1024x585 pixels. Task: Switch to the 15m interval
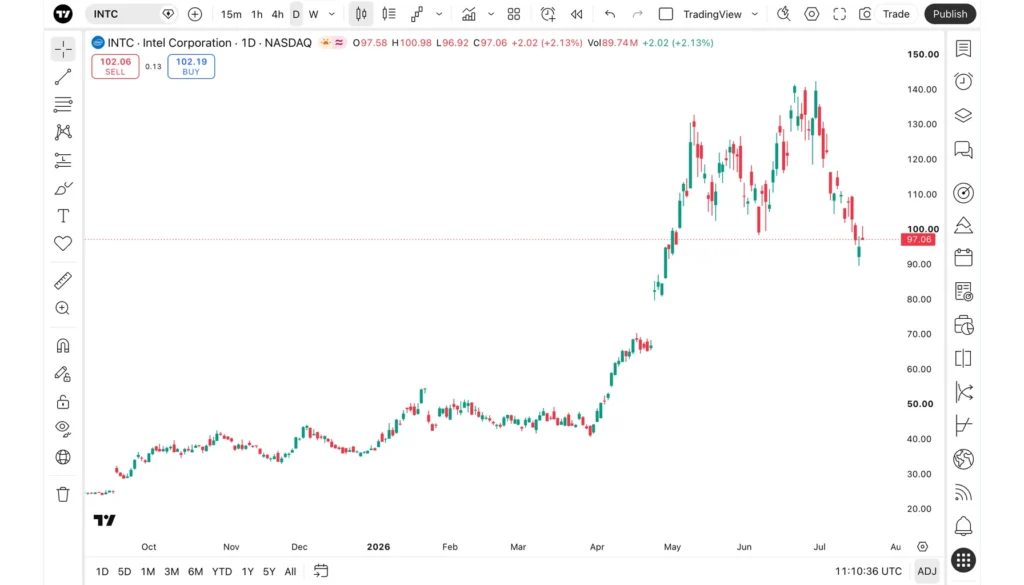[x=231, y=14]
